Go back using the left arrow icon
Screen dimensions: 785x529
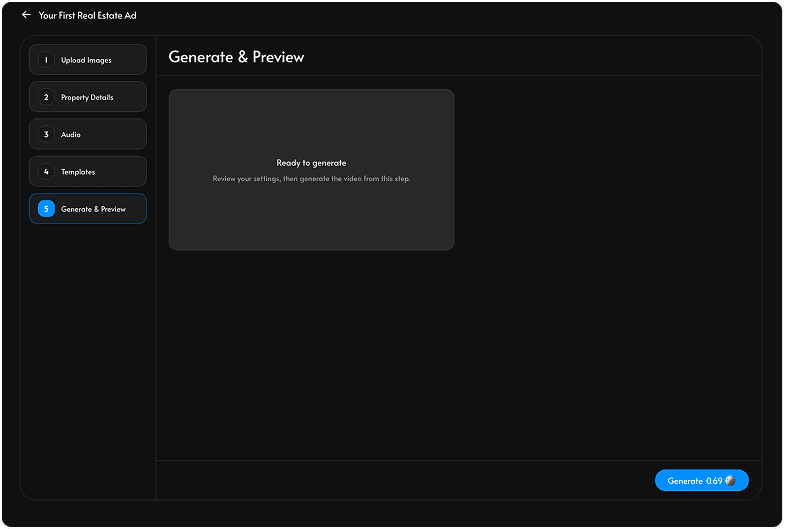click(26, 15)
